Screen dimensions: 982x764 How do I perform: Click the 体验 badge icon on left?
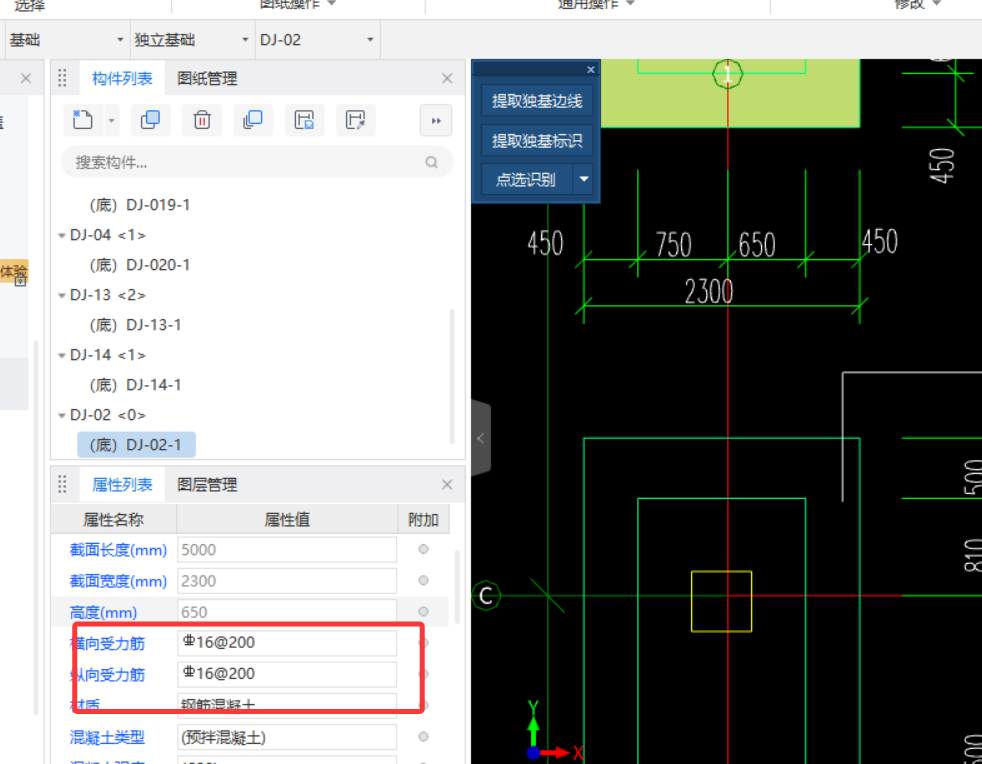[x=14, y=272]
